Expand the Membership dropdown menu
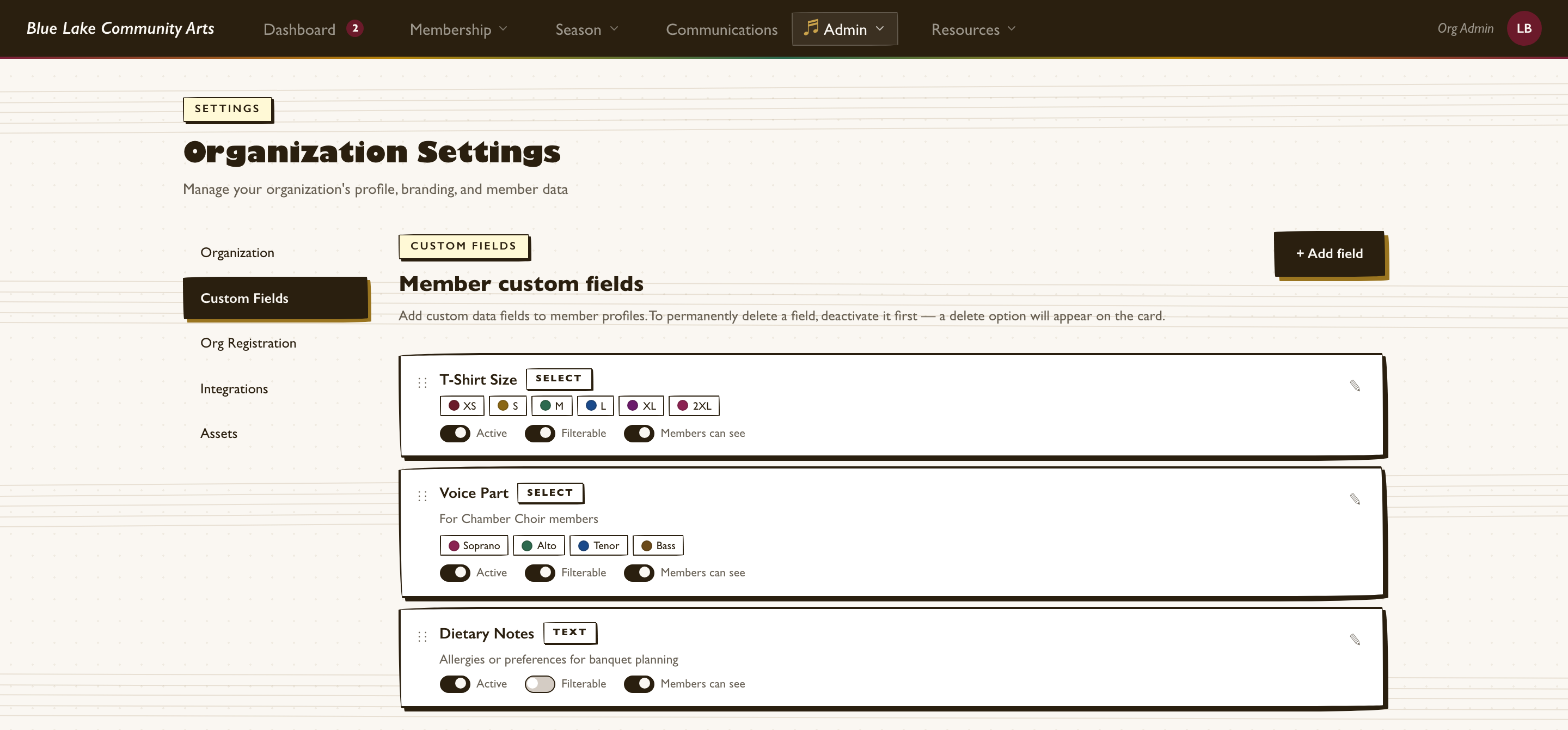Screen dimensions: 1568x730 tap(458, 29)
